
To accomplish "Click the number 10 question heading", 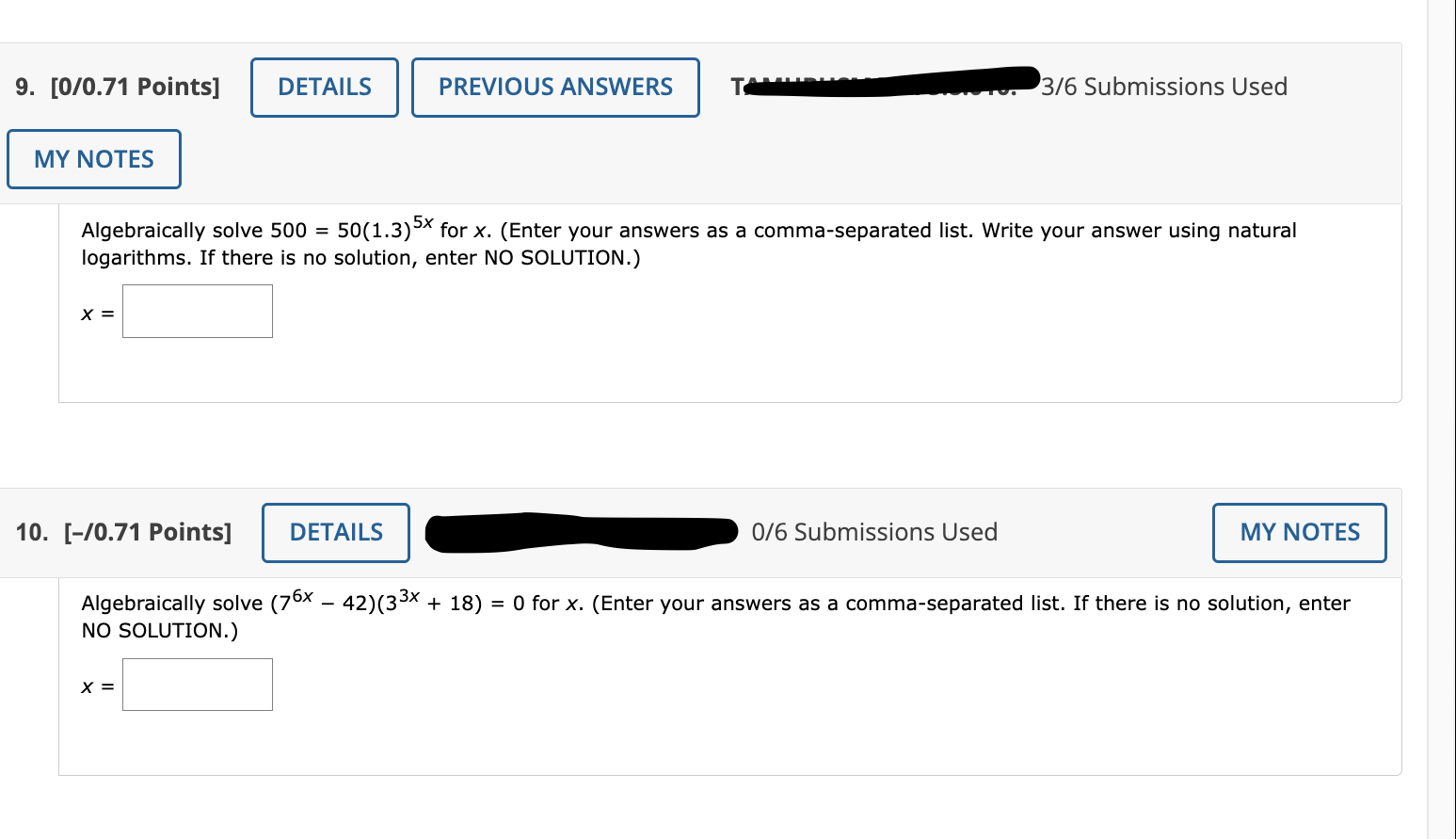I will pyautogui.click(x=31, y=532).
